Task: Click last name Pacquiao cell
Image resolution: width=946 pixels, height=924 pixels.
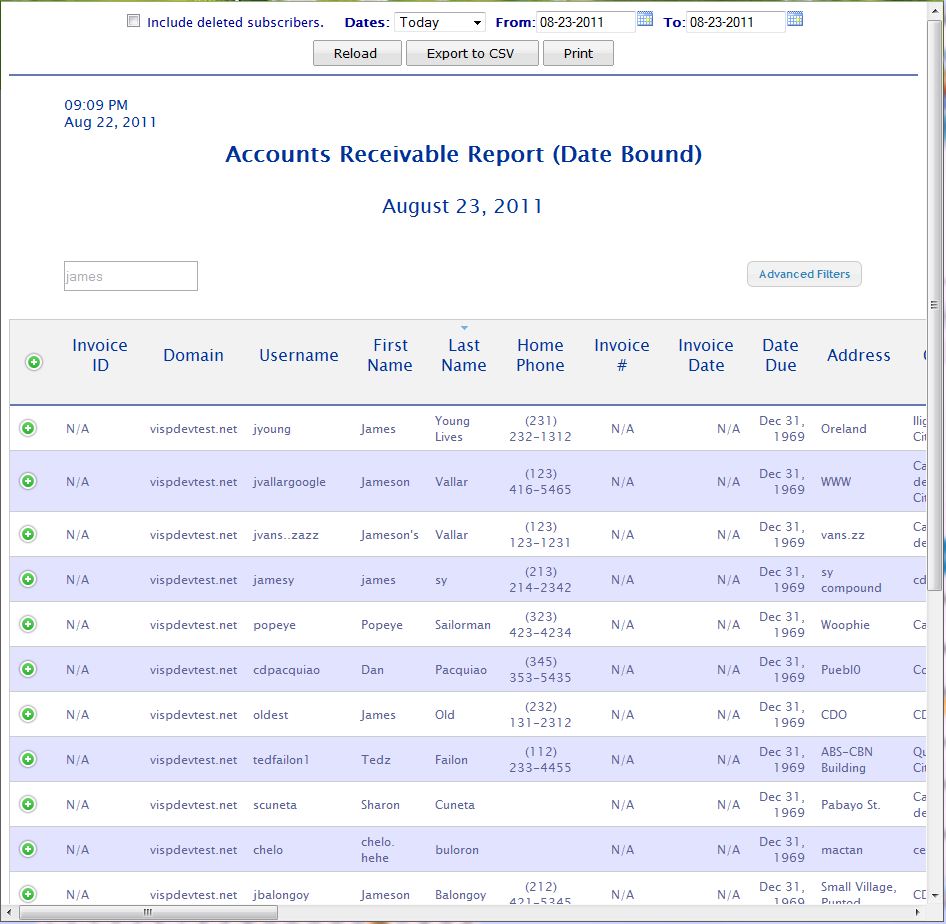Action: 460,669
